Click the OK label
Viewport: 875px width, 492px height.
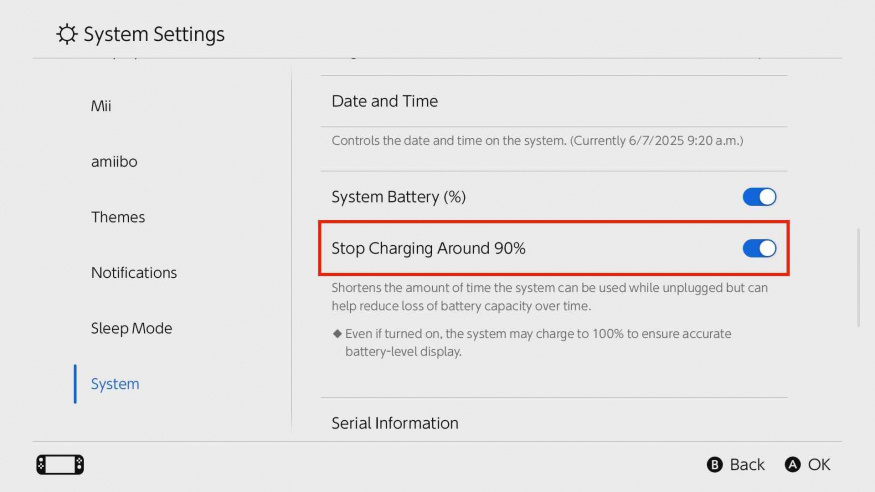(819, 465)
